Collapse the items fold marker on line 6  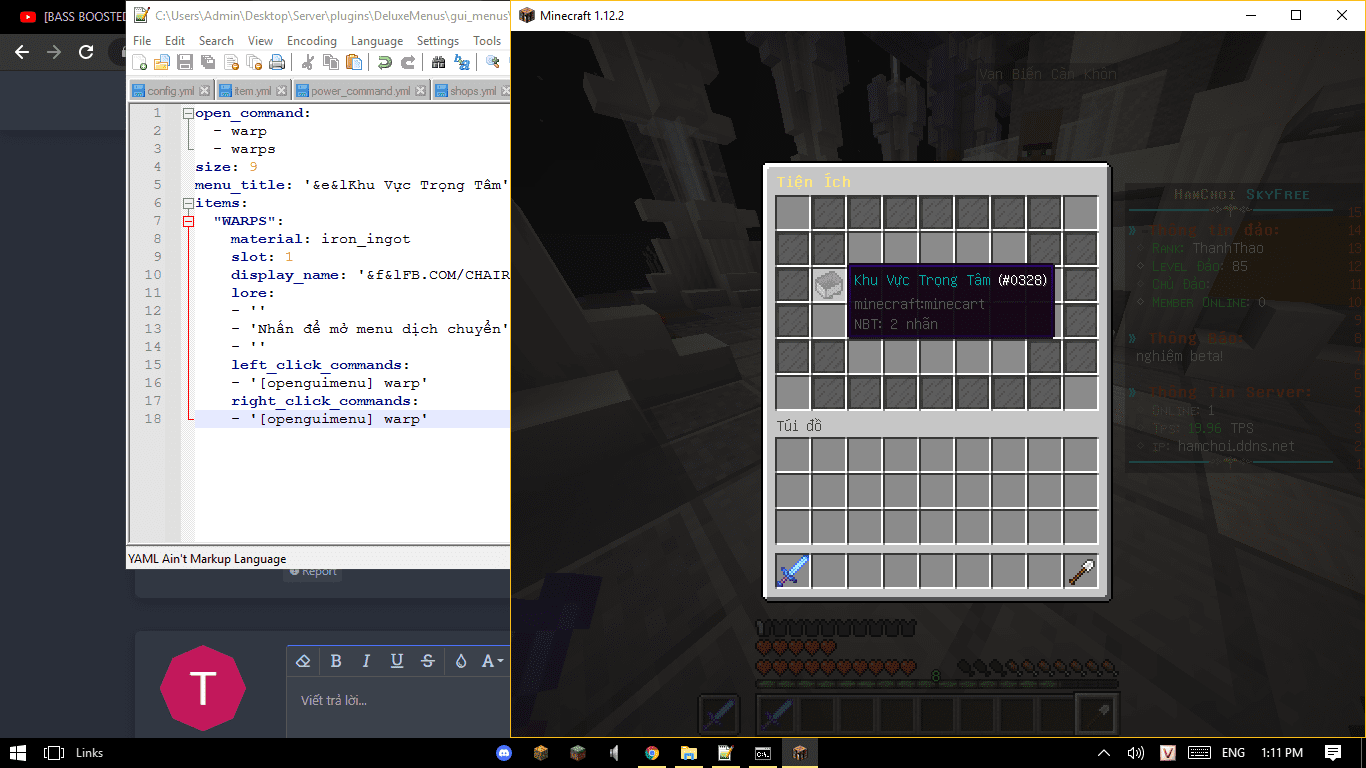click(188, 203)
